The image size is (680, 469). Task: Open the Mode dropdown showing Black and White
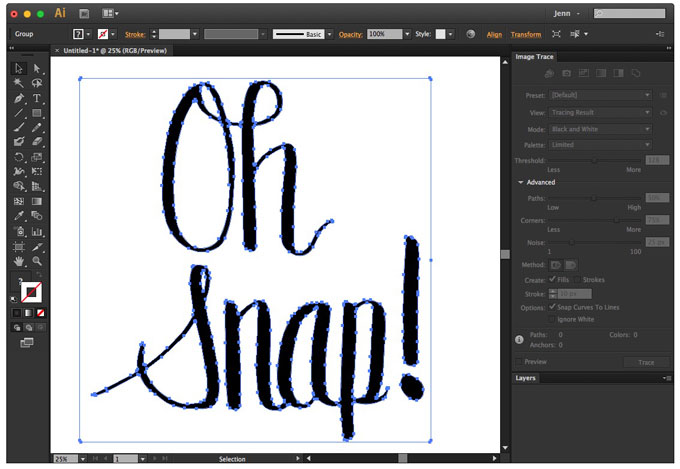[601, 129]
